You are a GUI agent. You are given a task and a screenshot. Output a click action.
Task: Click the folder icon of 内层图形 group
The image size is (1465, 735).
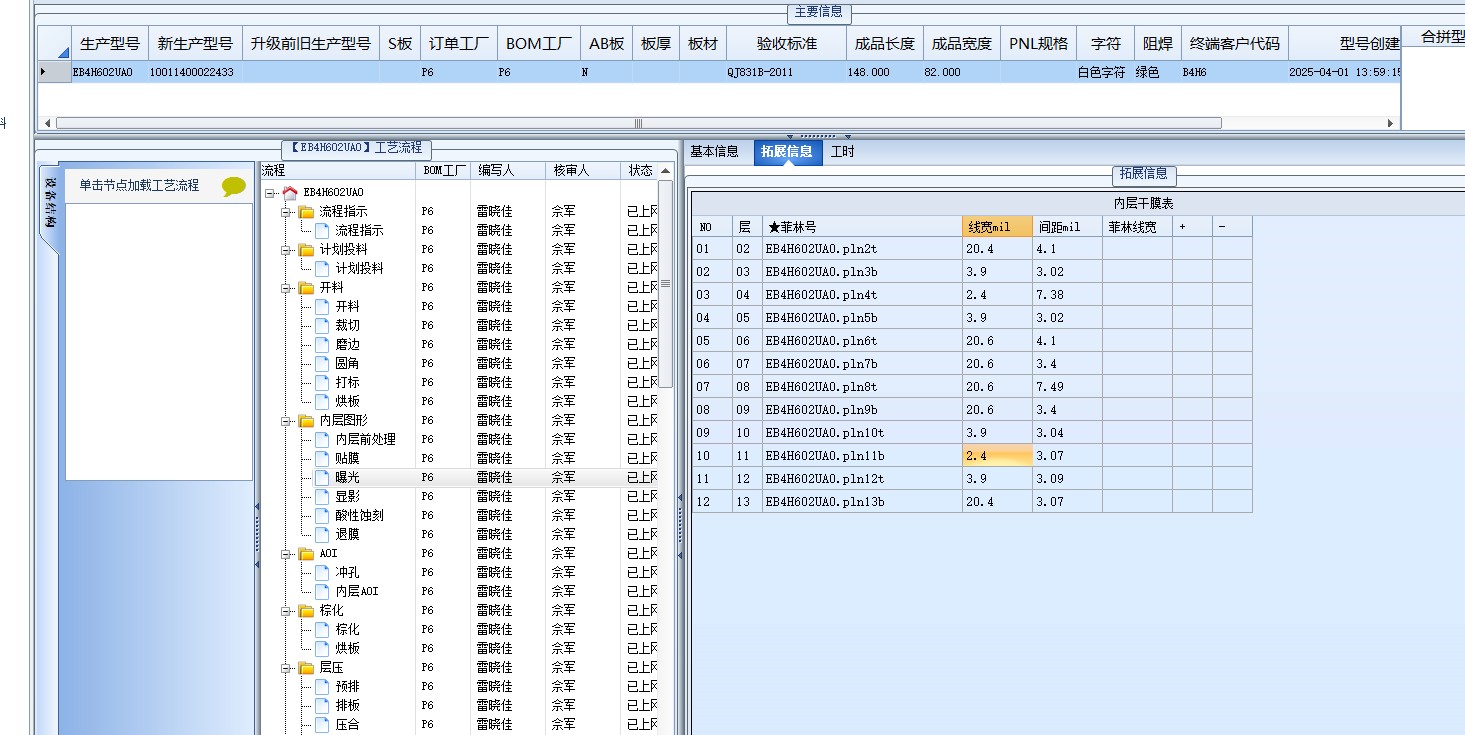point(306,421)
